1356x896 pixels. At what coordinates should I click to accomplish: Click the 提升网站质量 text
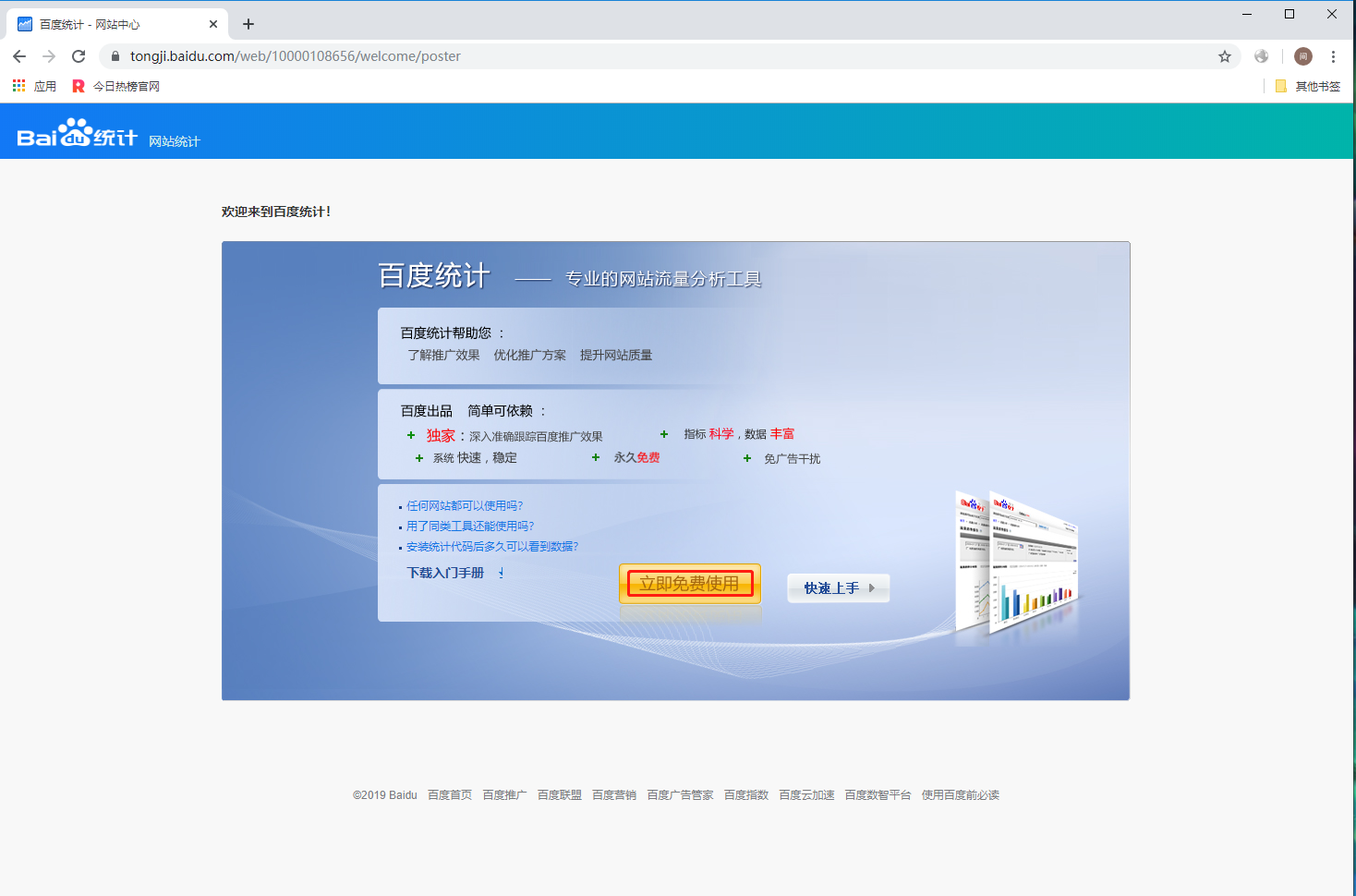[616, 356]
